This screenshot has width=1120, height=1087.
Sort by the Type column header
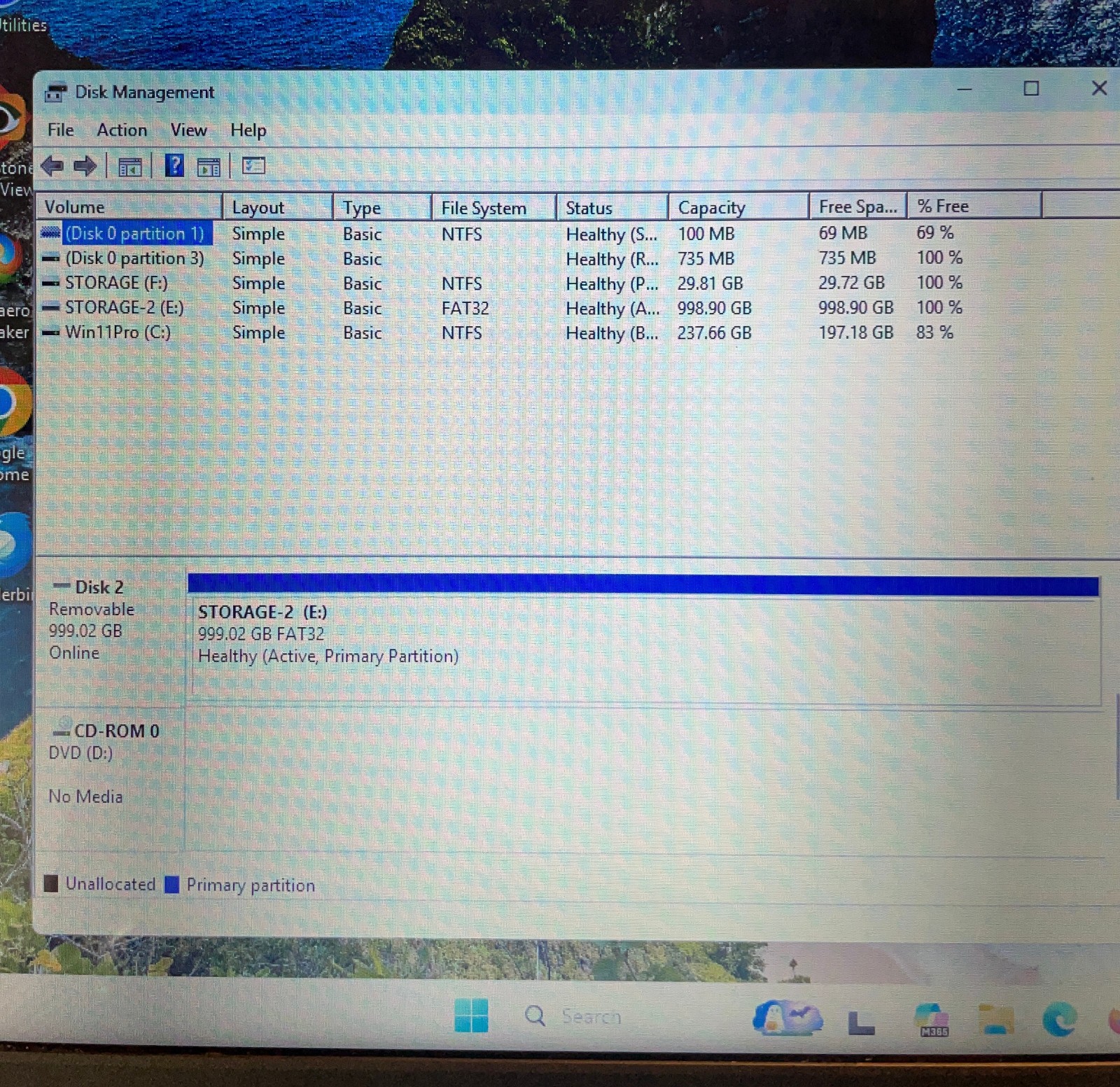click(x=382, y=208)
